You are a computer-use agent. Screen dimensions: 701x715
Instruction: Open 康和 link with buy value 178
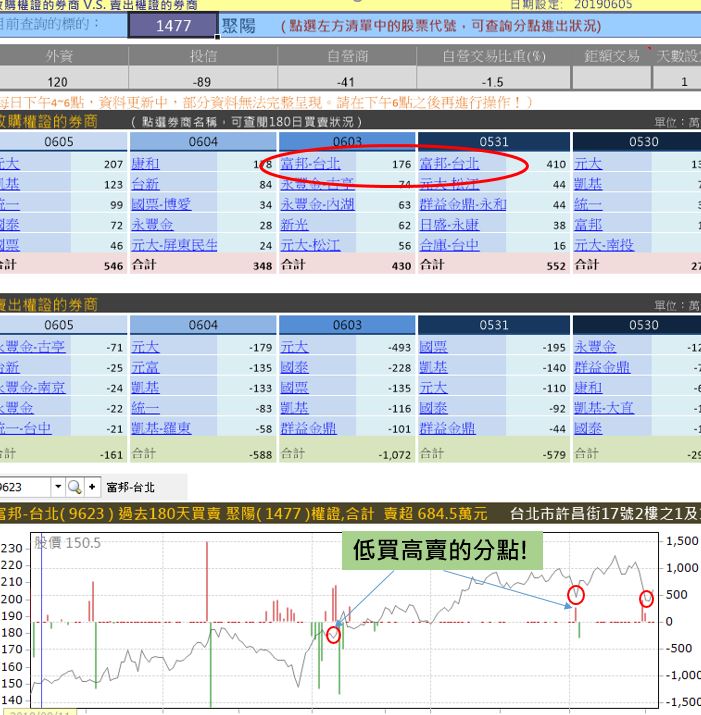[x=145, y=164]
